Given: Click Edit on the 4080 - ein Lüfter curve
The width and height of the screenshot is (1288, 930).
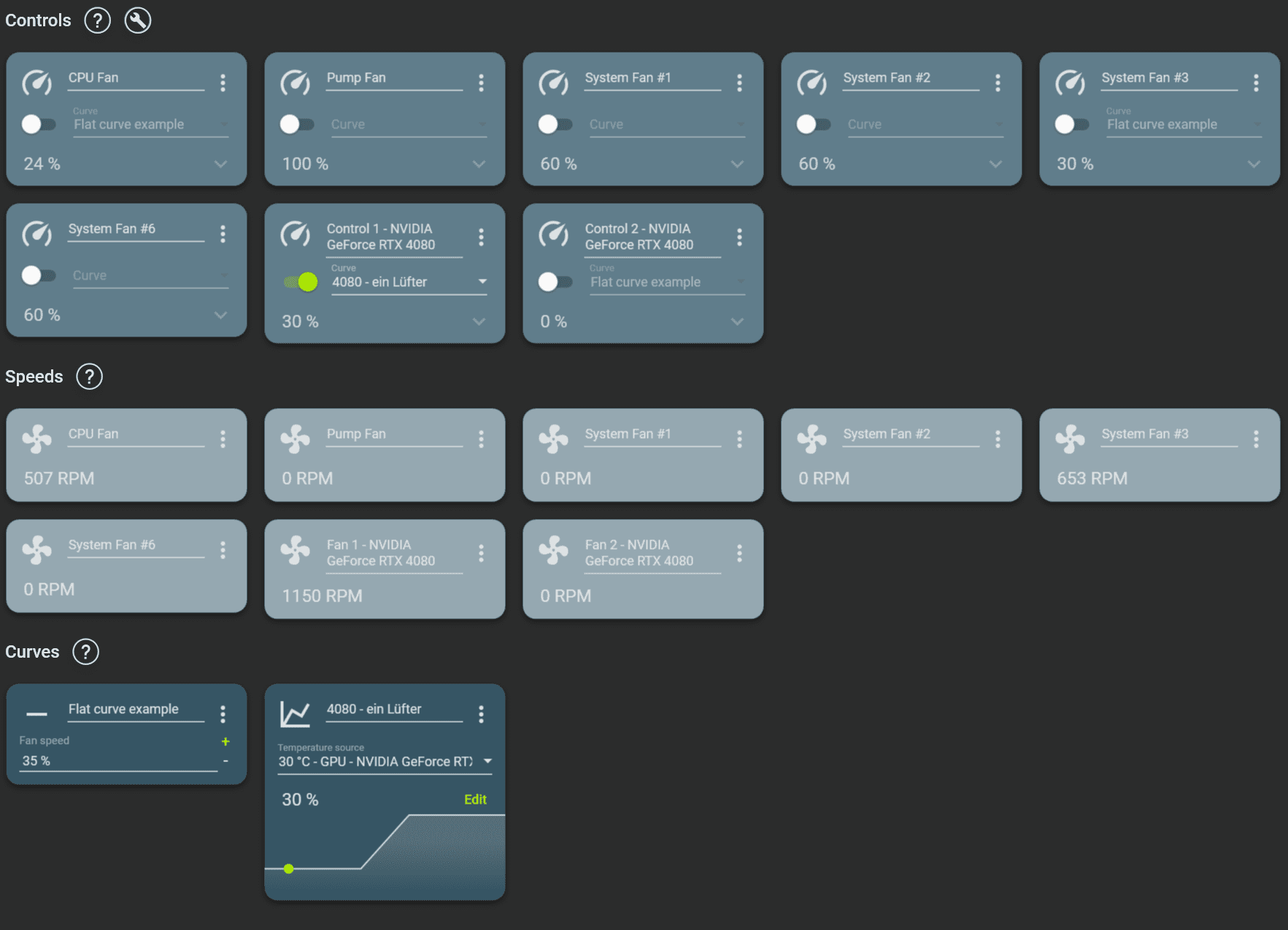Looking at the screenshot, I should (x=475, y=799).
